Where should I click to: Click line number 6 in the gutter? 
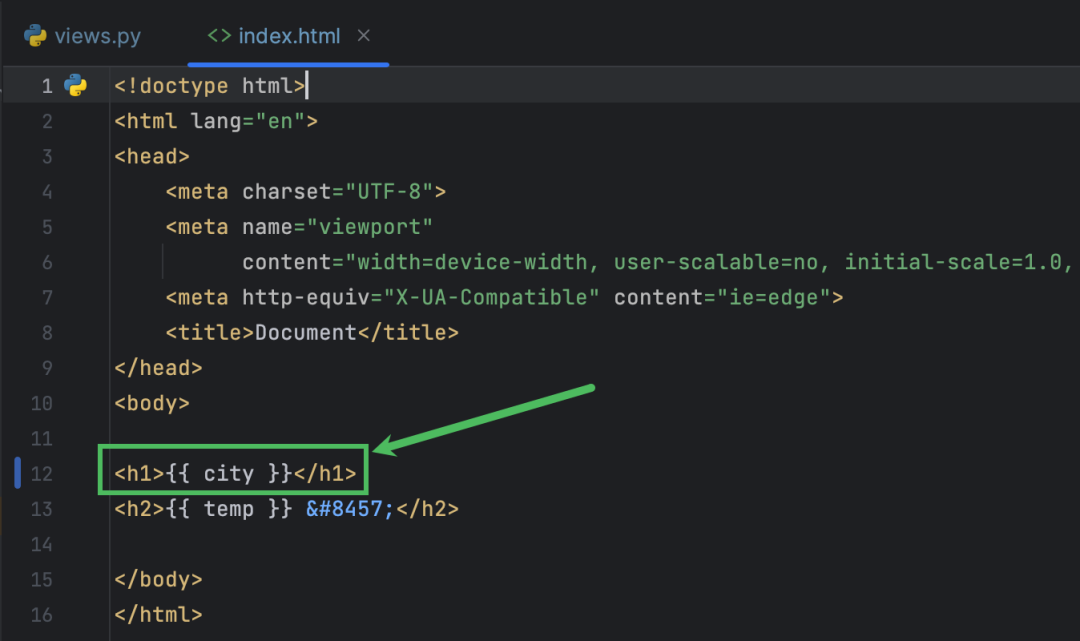point(47,262)
